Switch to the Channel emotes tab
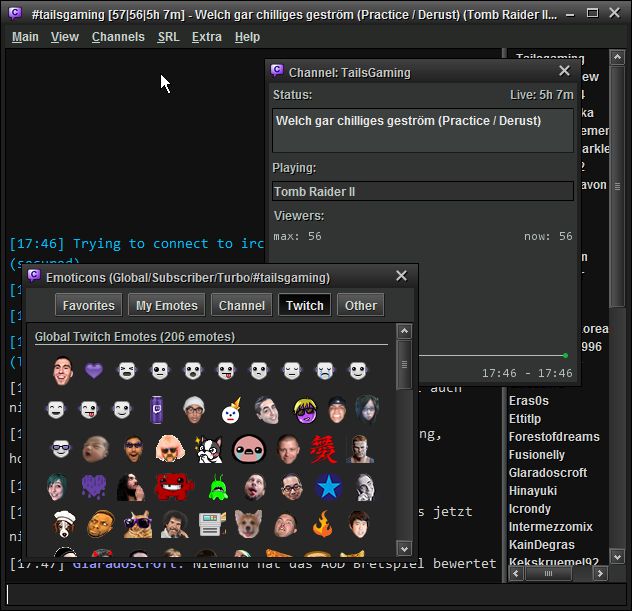Image resolution: width=632 pixels, height=611 pixels. point(242,305)
